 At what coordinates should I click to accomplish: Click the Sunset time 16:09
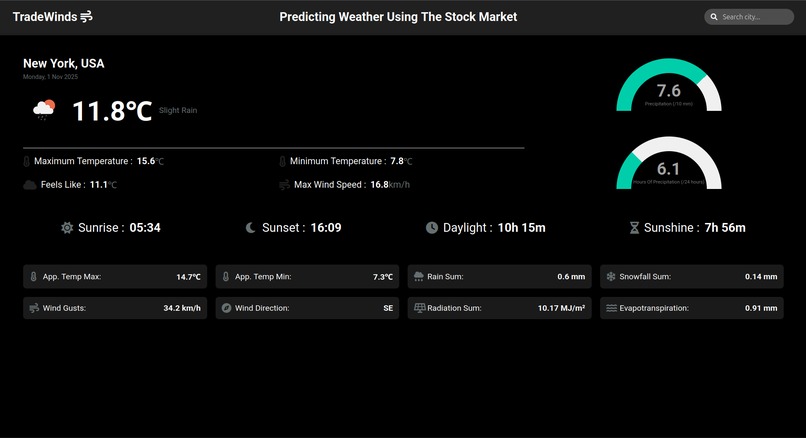pyautogui.click(x=326, y=228)
